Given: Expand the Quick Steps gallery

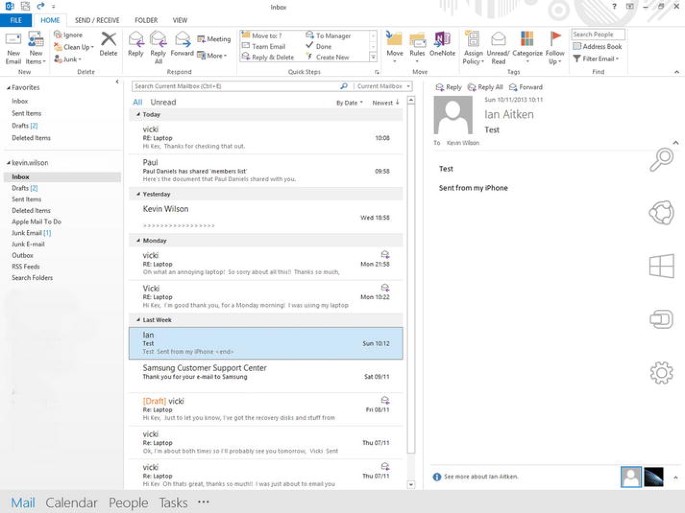Looking at the screenshot, I should click(373, 57).
